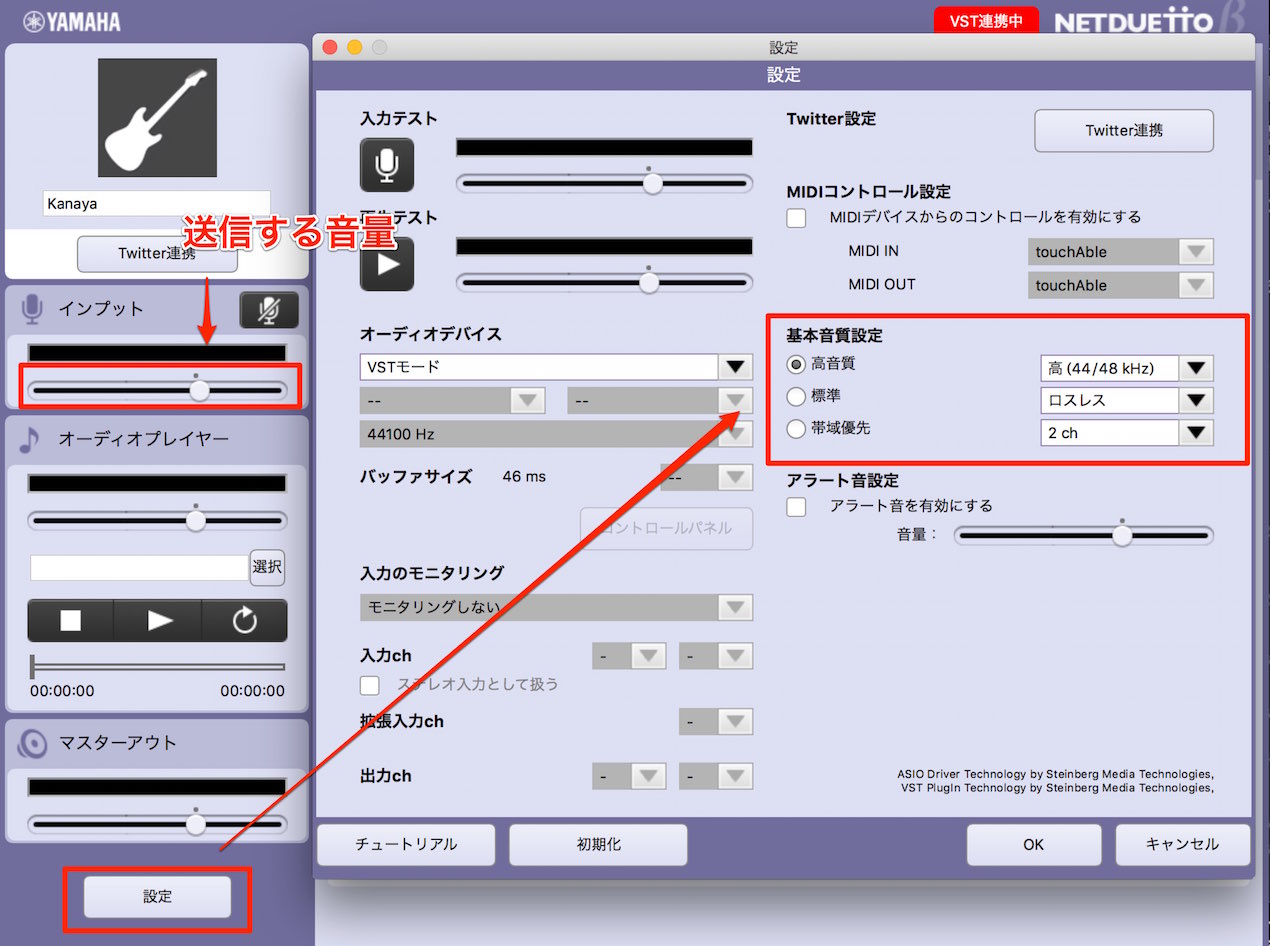
Task: Select the 高音質 radio button
Action: point(797,364)
